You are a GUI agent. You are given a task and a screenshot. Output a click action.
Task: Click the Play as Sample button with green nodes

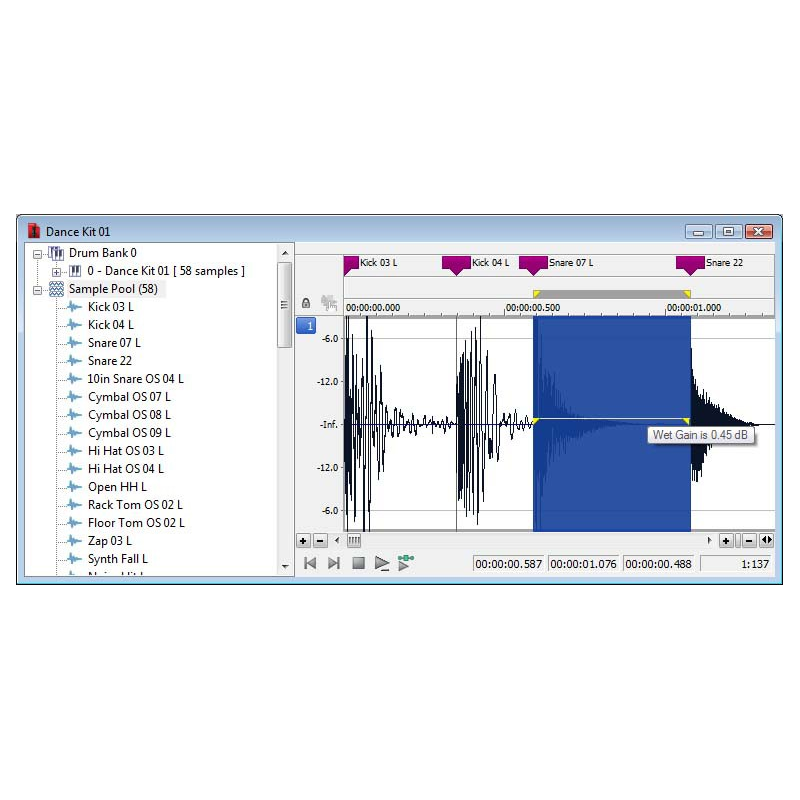(405, 563)
